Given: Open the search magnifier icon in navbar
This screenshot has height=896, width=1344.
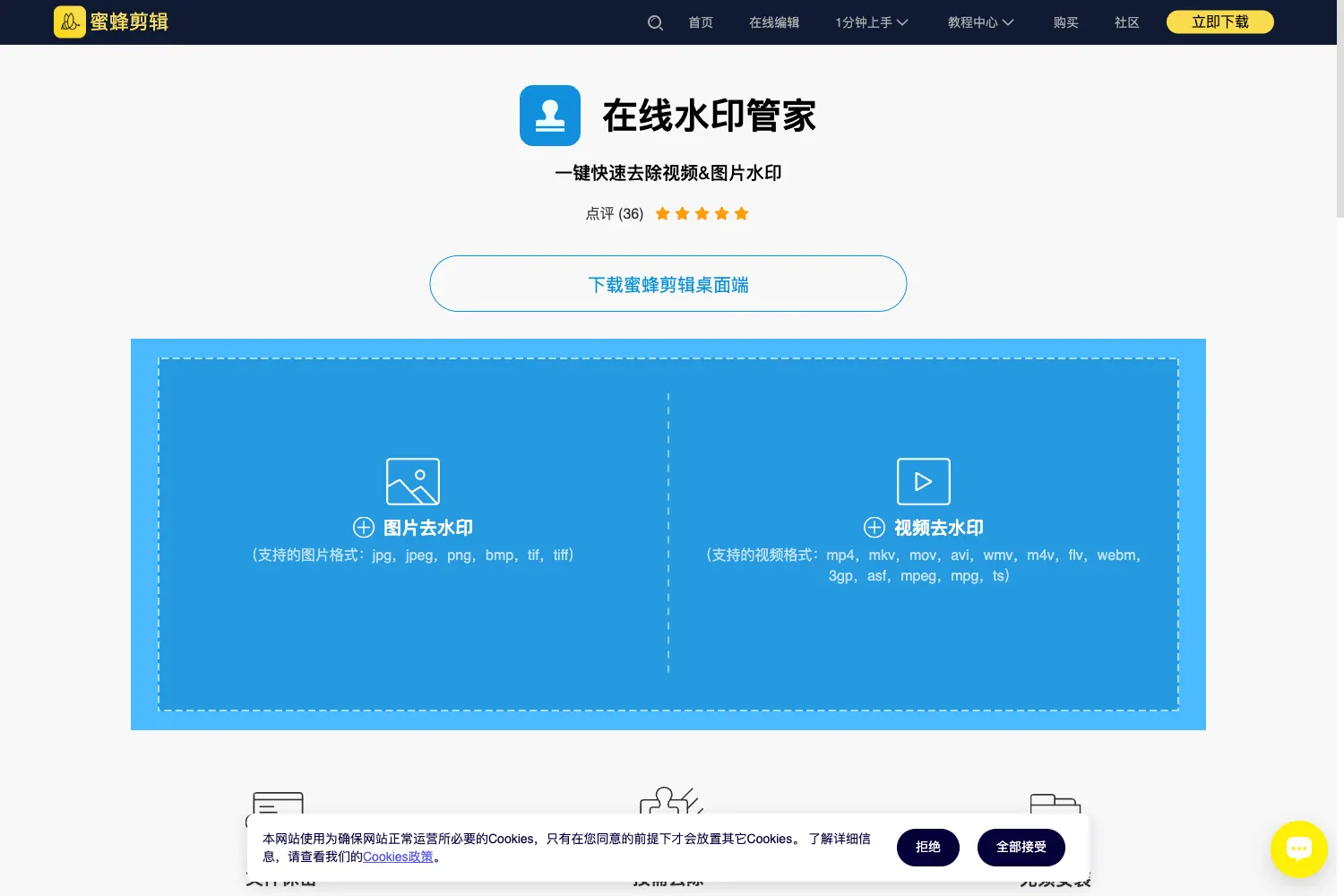Looking at the screenshot, I should coord(655,22).
